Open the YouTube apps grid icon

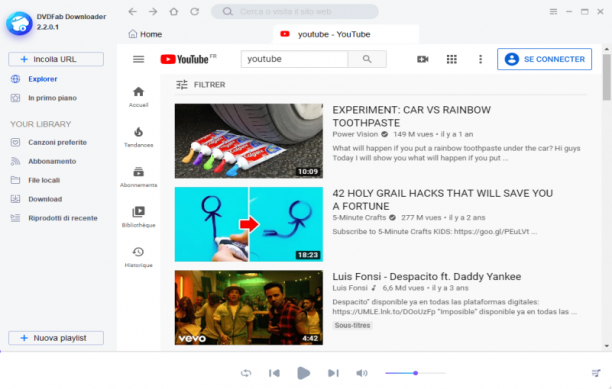[x=452, y=59]
